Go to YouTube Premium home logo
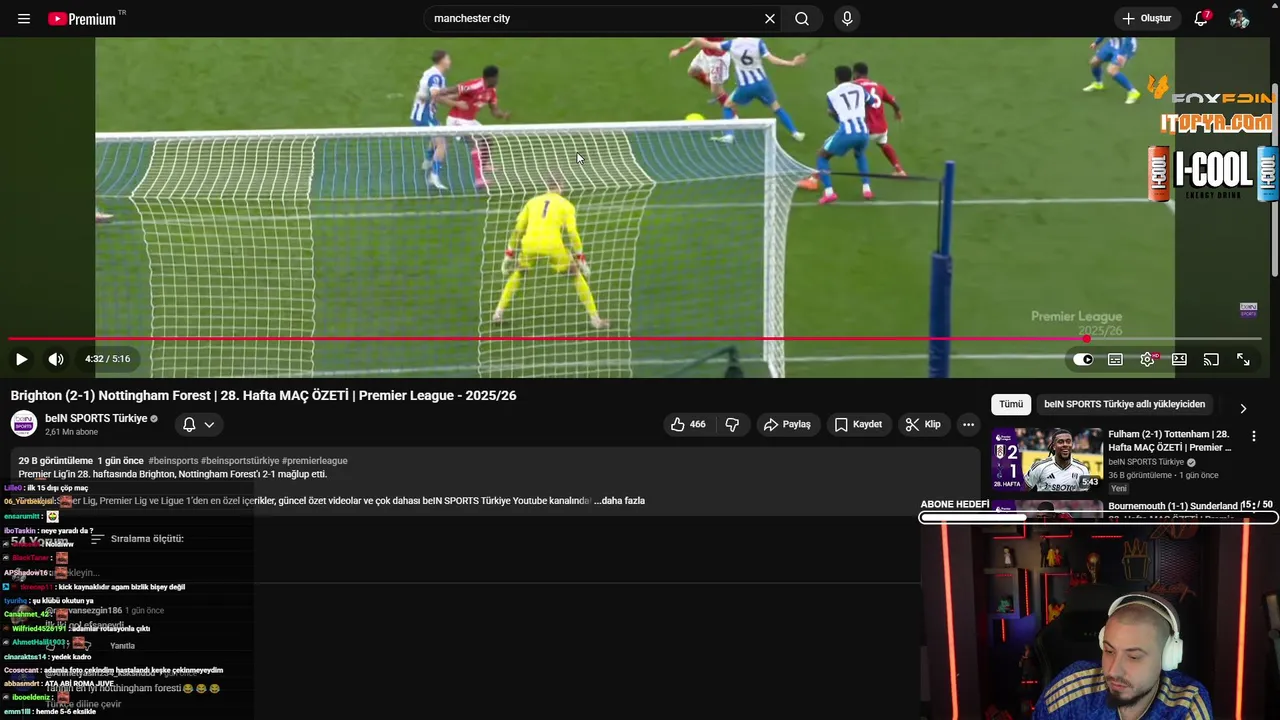The image size is (1280, 720). (x=82, y=19)
